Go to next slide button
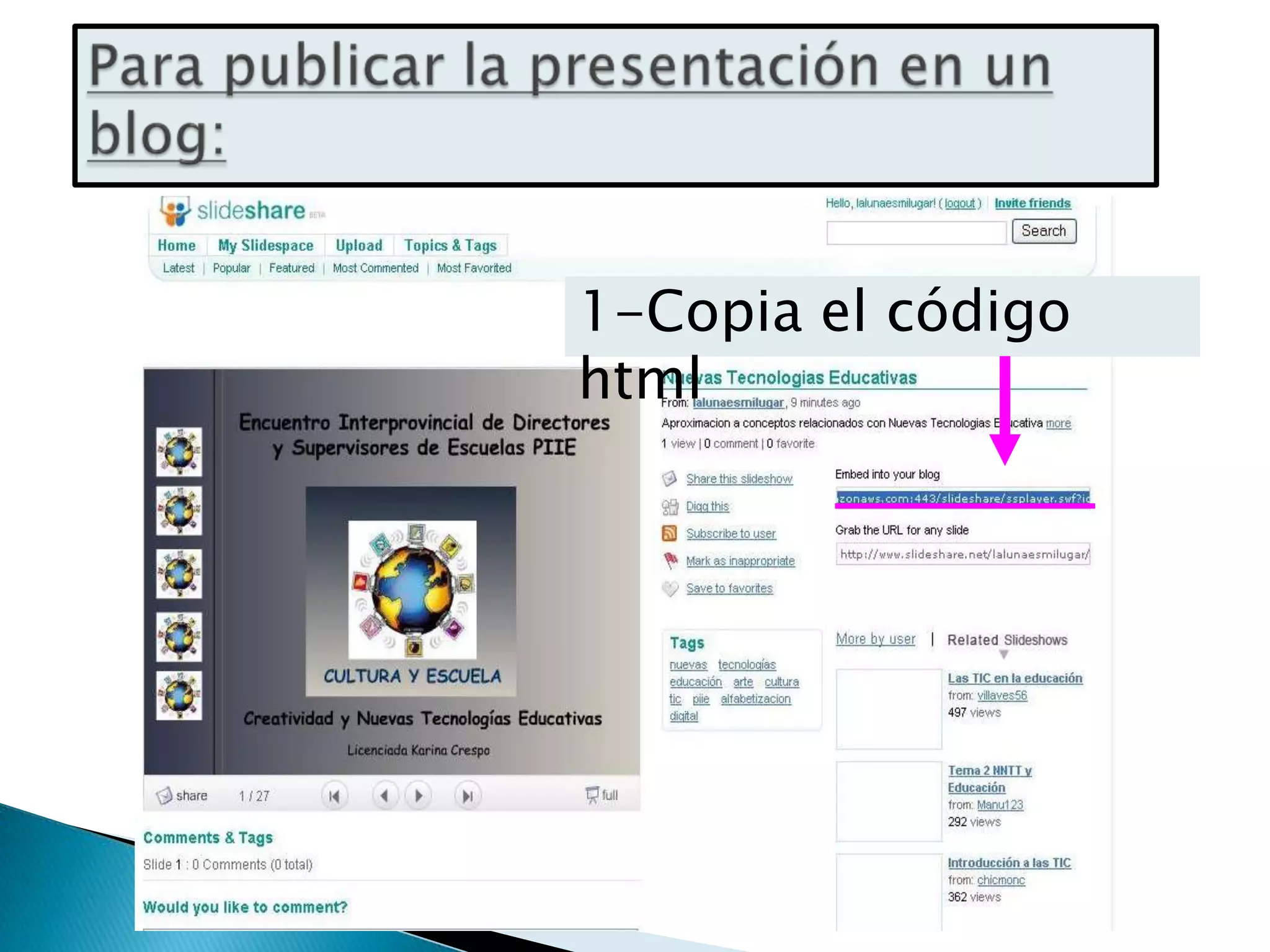The image size is (1270, 952). pos(419,796)
